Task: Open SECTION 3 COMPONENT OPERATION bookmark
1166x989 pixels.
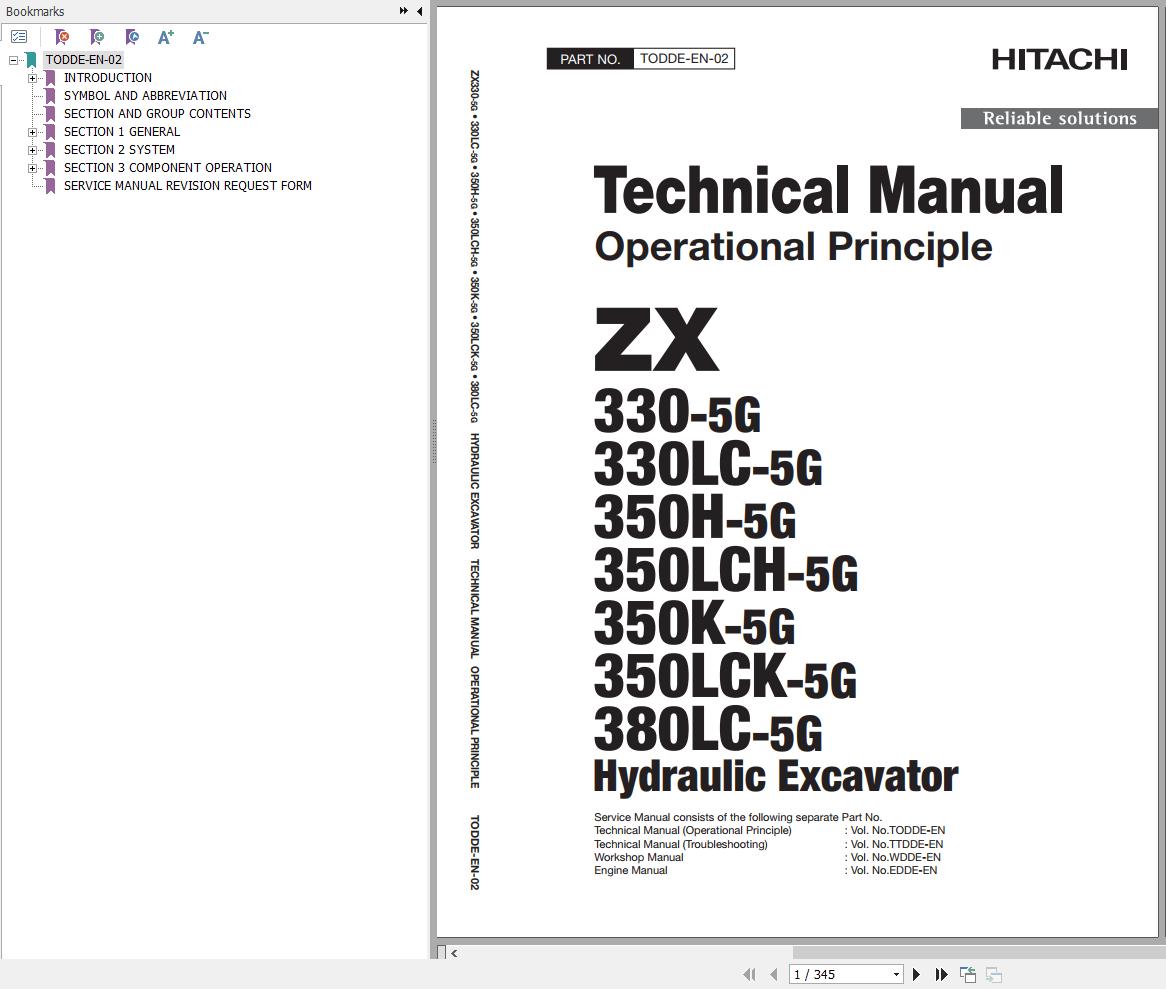Action: click(x=167, y=167)
